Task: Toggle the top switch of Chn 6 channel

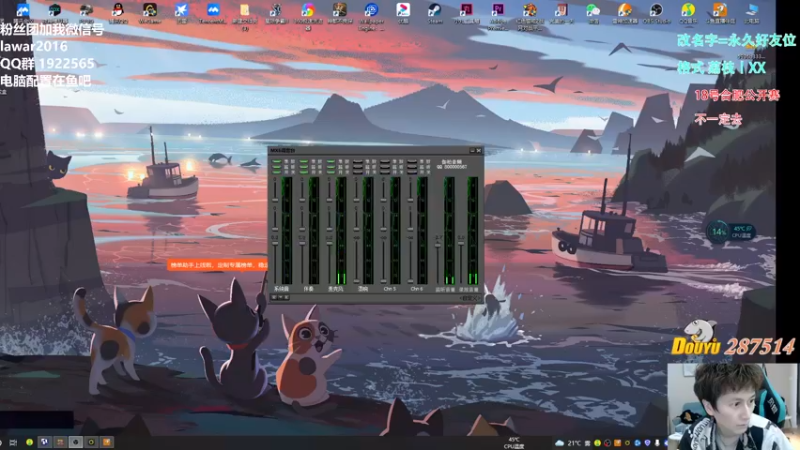Action: coord(412,161)
